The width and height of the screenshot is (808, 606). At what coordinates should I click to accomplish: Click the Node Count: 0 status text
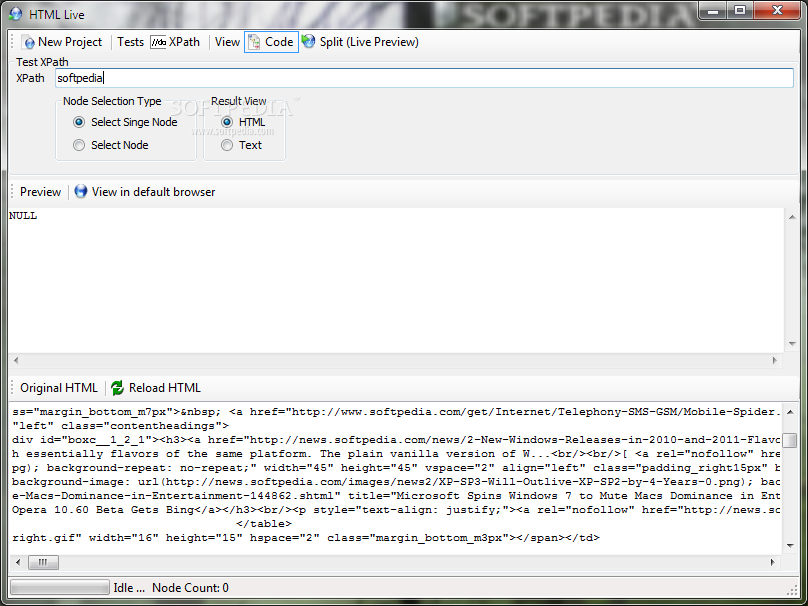coord(190,588)
